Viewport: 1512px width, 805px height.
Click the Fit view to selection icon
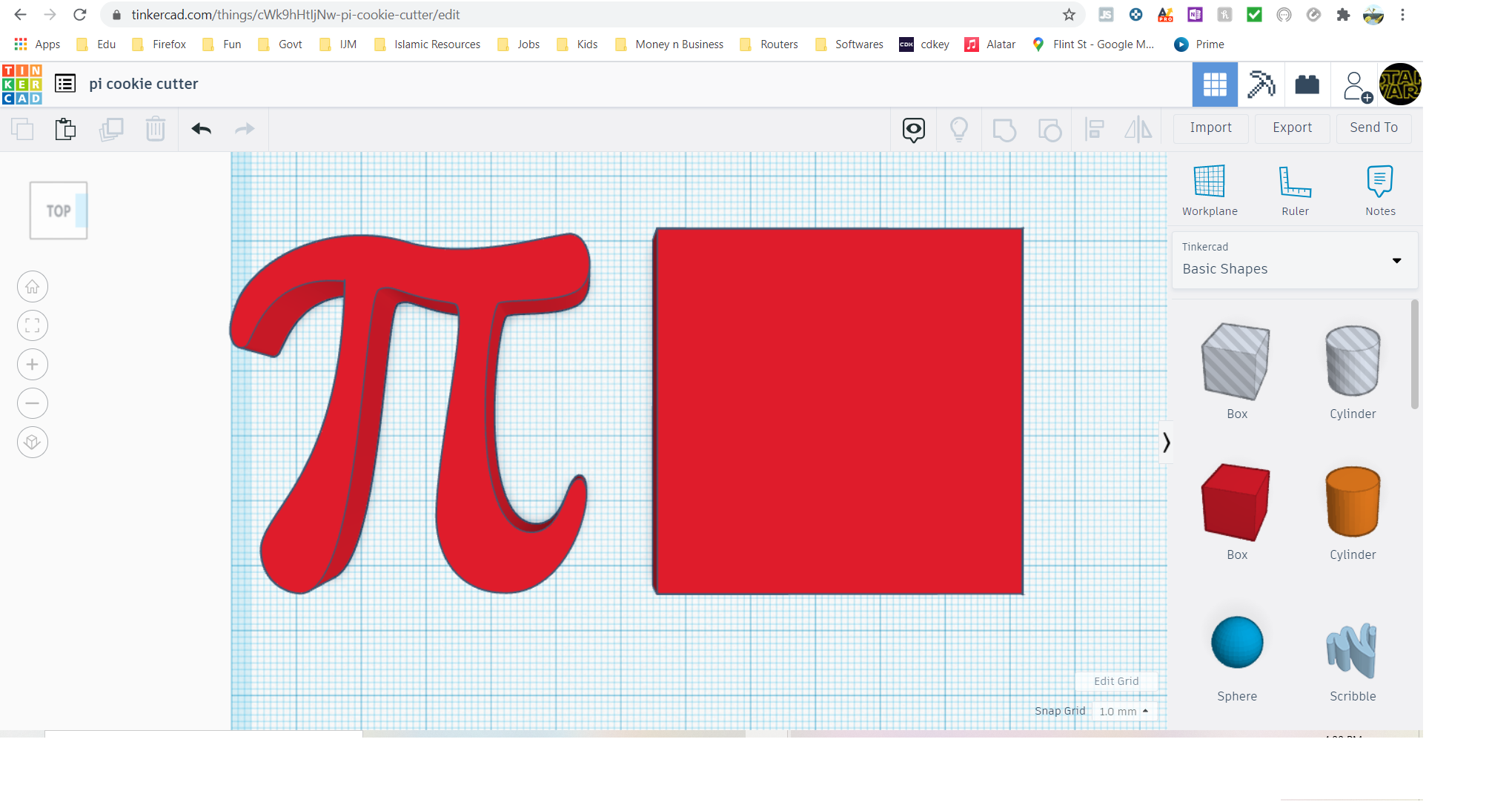[32, 325]
